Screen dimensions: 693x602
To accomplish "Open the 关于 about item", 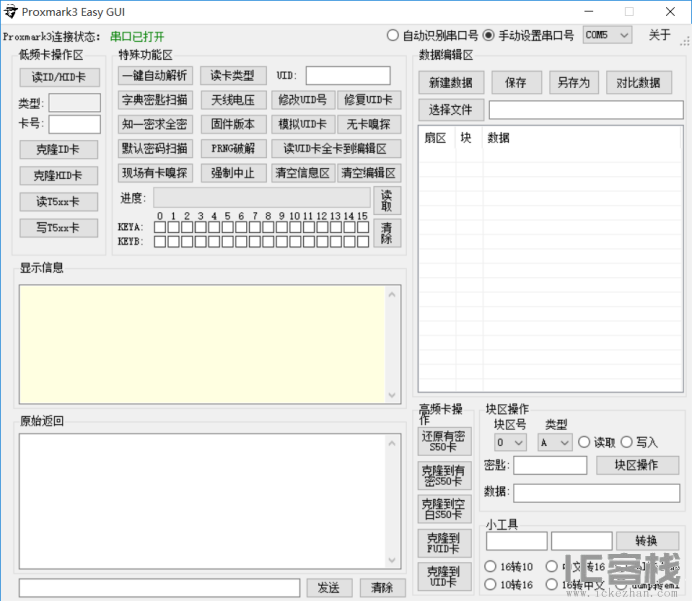I will 659,35.
